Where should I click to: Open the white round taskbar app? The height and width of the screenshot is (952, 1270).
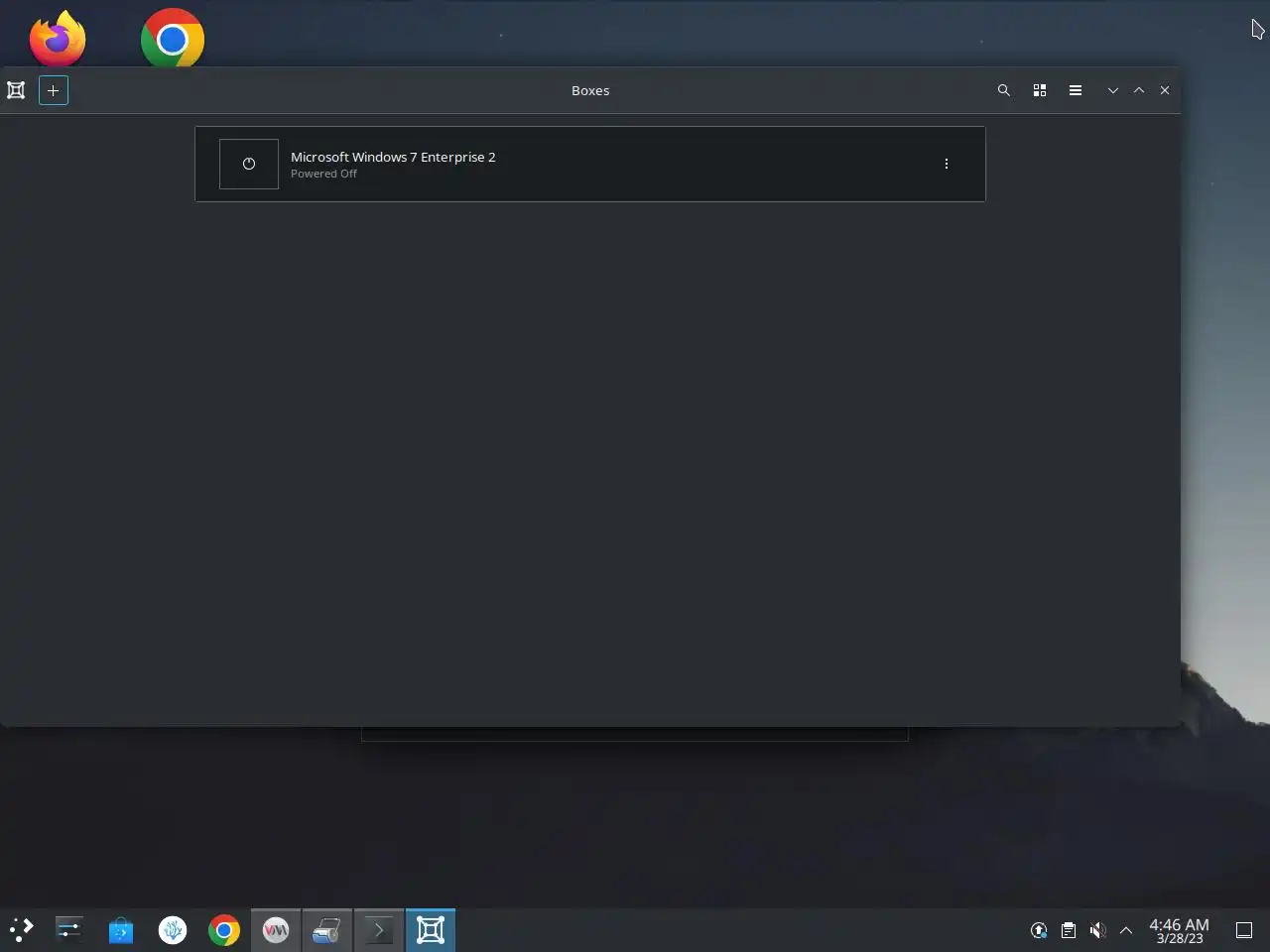tap(173, 930)
